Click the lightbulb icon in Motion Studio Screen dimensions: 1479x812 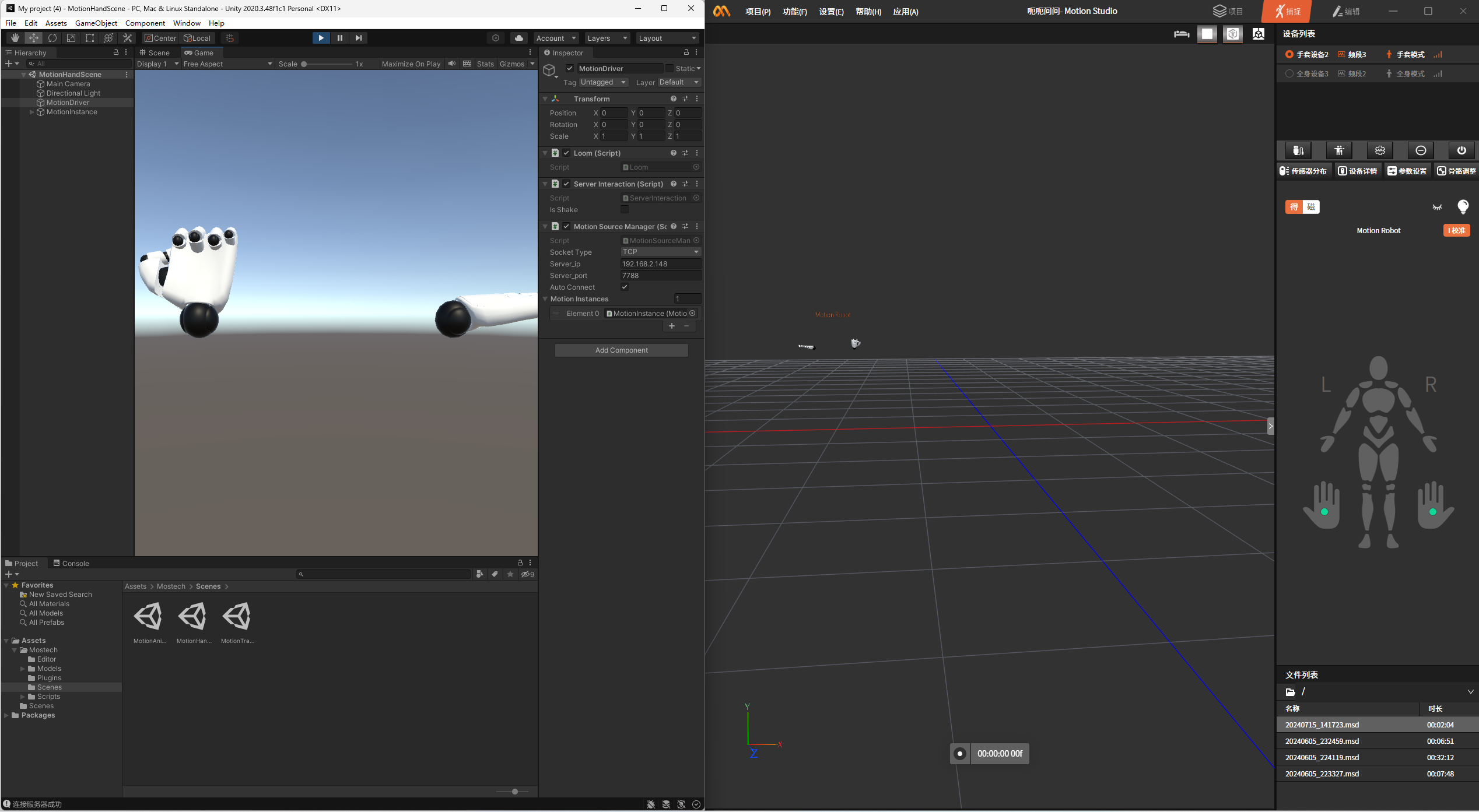point(1463,207)
